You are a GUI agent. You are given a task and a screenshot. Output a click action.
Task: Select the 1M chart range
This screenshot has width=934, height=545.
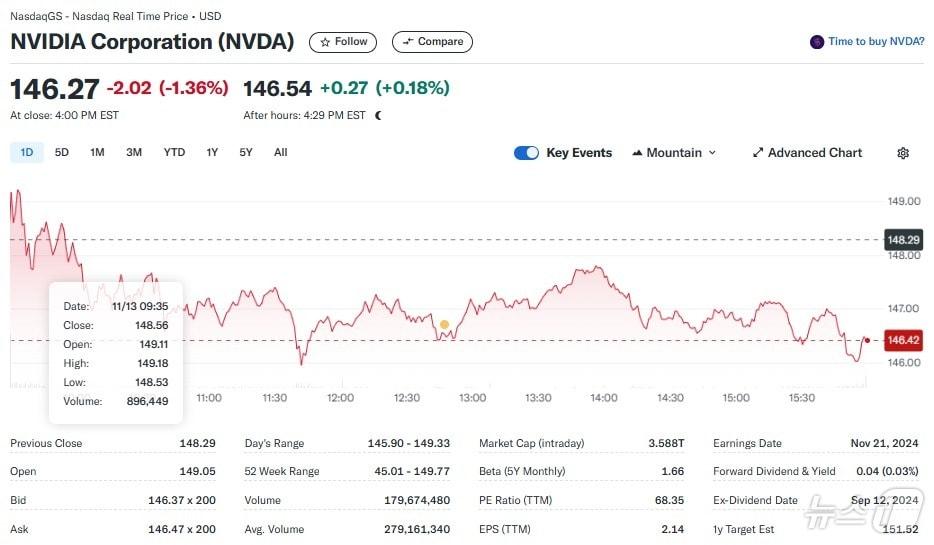97,153
